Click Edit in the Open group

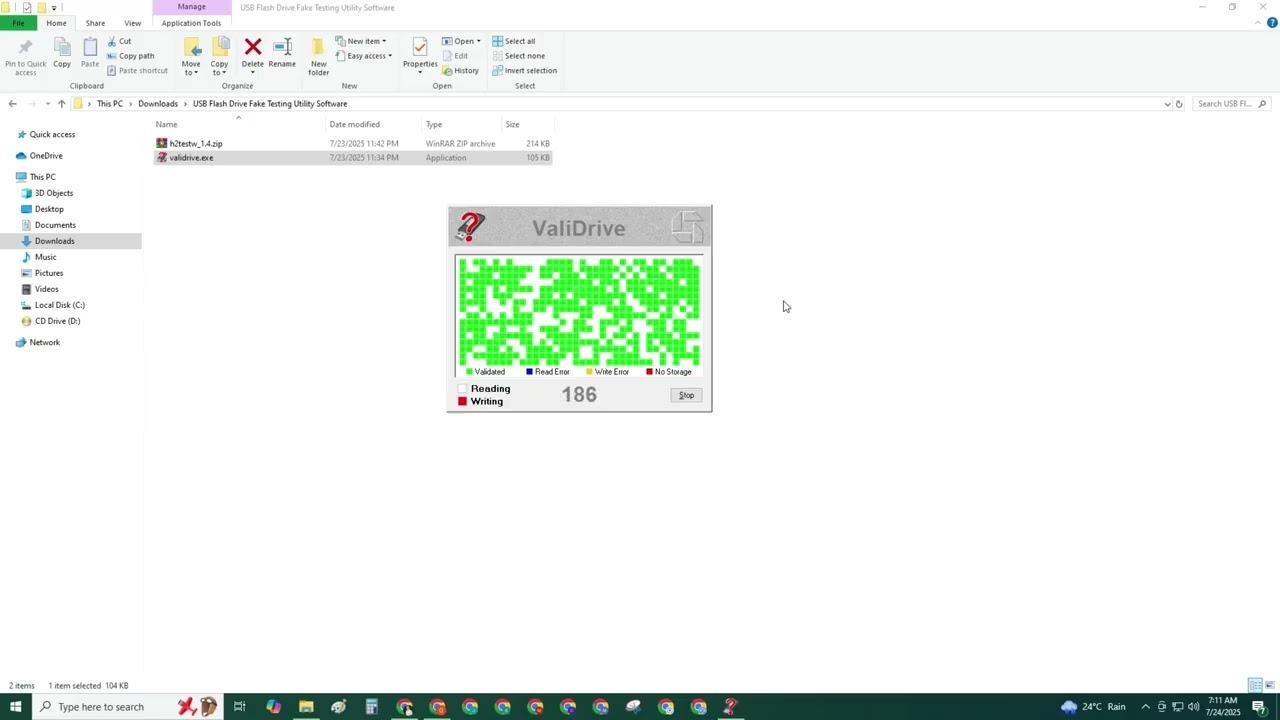tap(455, 56)
